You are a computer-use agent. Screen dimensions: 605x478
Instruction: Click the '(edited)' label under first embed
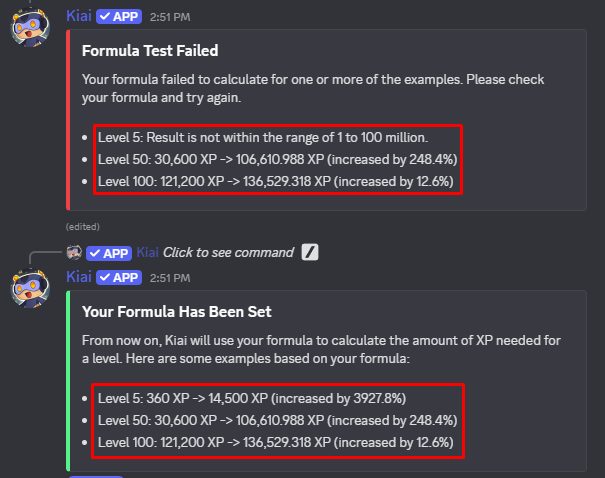(x=81, y=227)
